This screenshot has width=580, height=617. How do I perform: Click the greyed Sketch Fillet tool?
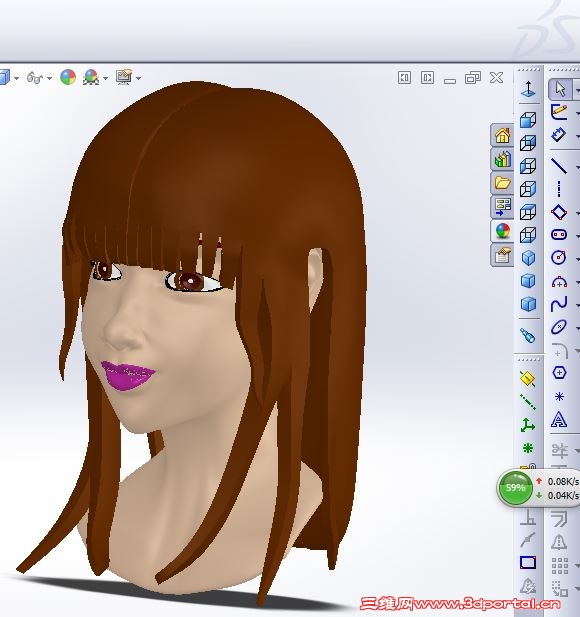pos(560,350)
